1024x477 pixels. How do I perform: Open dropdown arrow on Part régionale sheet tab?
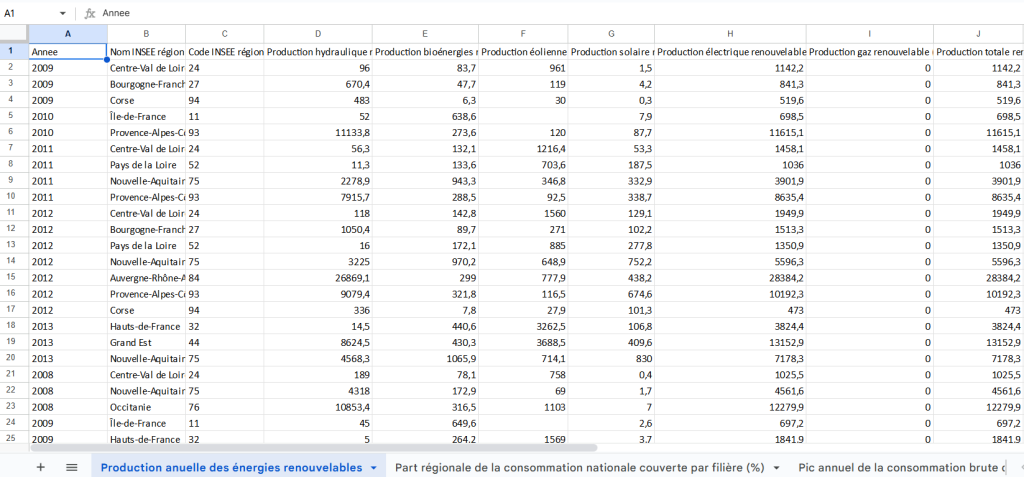coord(776,468)
